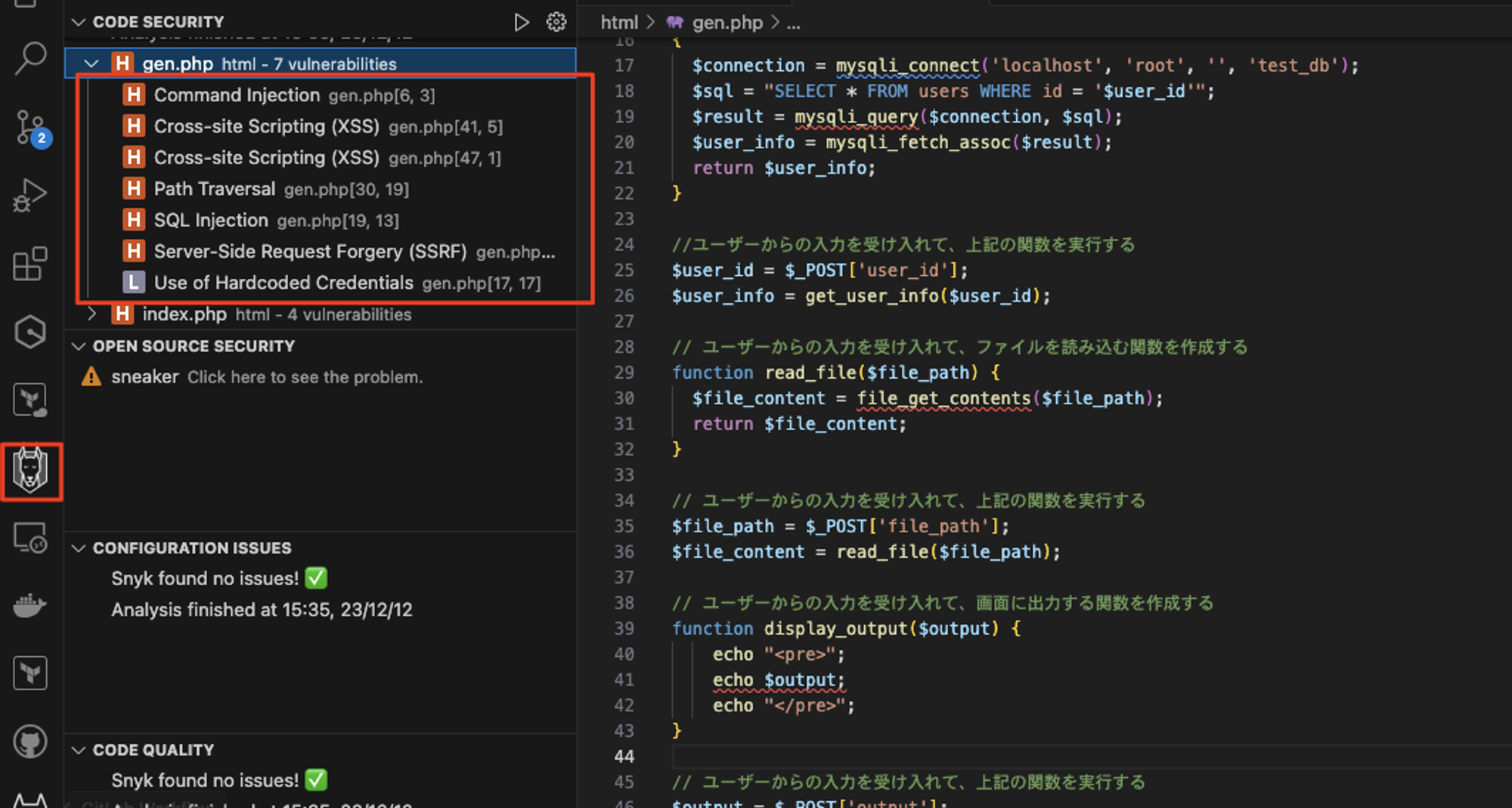Open Source Control with 2 pending changes

click(x=32, y=128)
